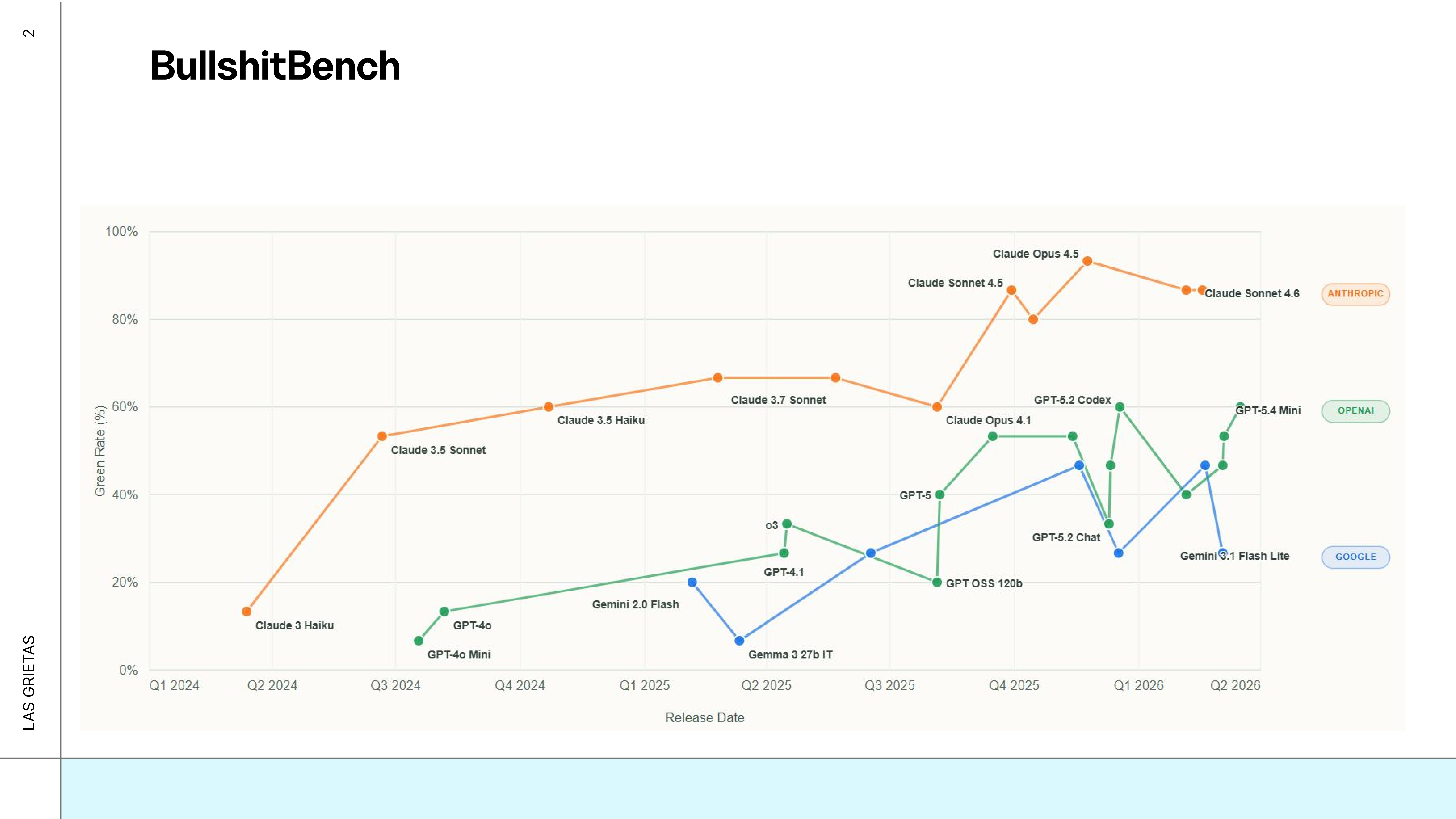Screen dimensions: 1456x819
Task: Click the o3 data point
Action: coord(787,524)
